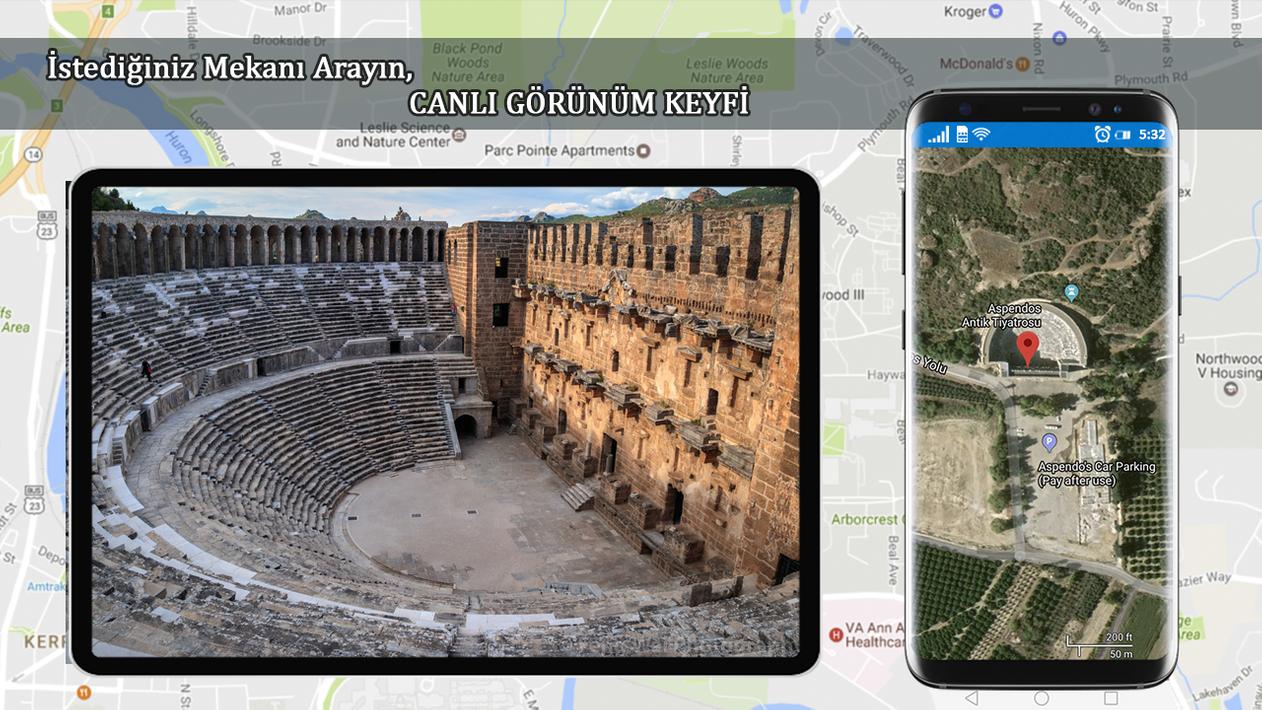1262x710 pixels.
Task: Tap the Wi-Fi icon in phone status bar
Action: (x=981, y=134)
